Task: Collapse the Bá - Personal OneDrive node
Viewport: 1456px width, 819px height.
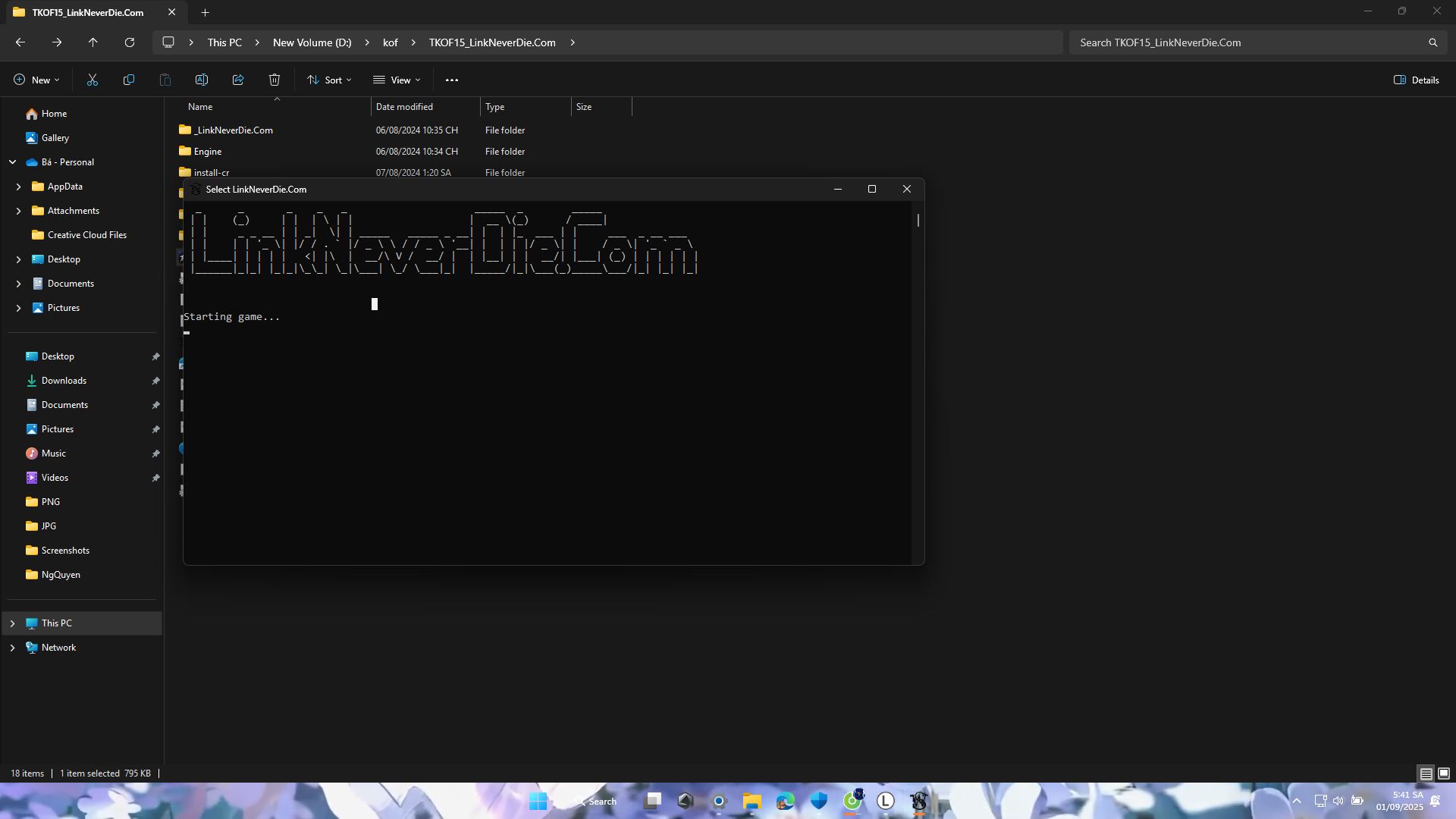Action: click(x=12, y=162)
